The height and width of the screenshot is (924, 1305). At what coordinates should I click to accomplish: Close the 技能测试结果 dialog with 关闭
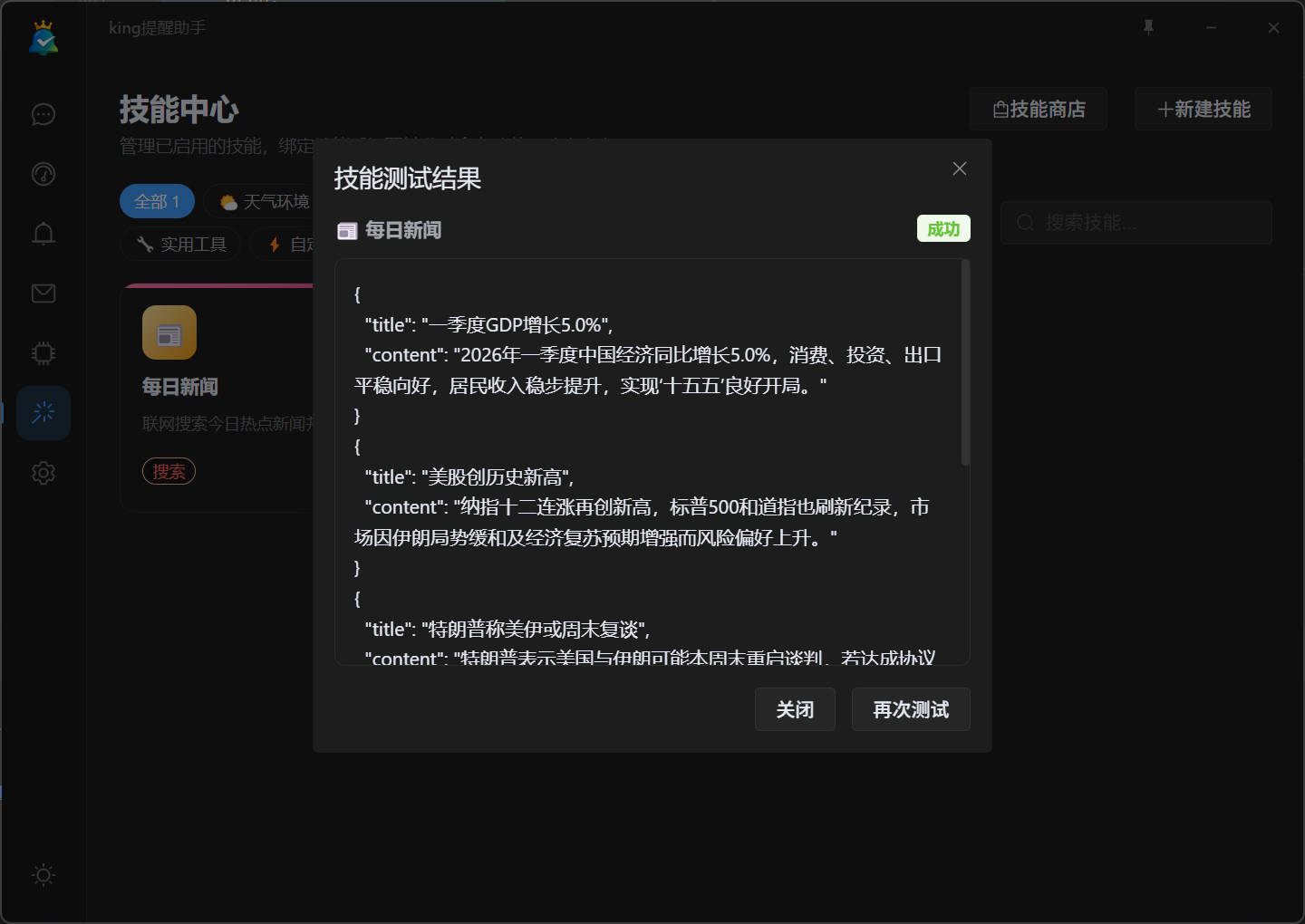[795, 709]
